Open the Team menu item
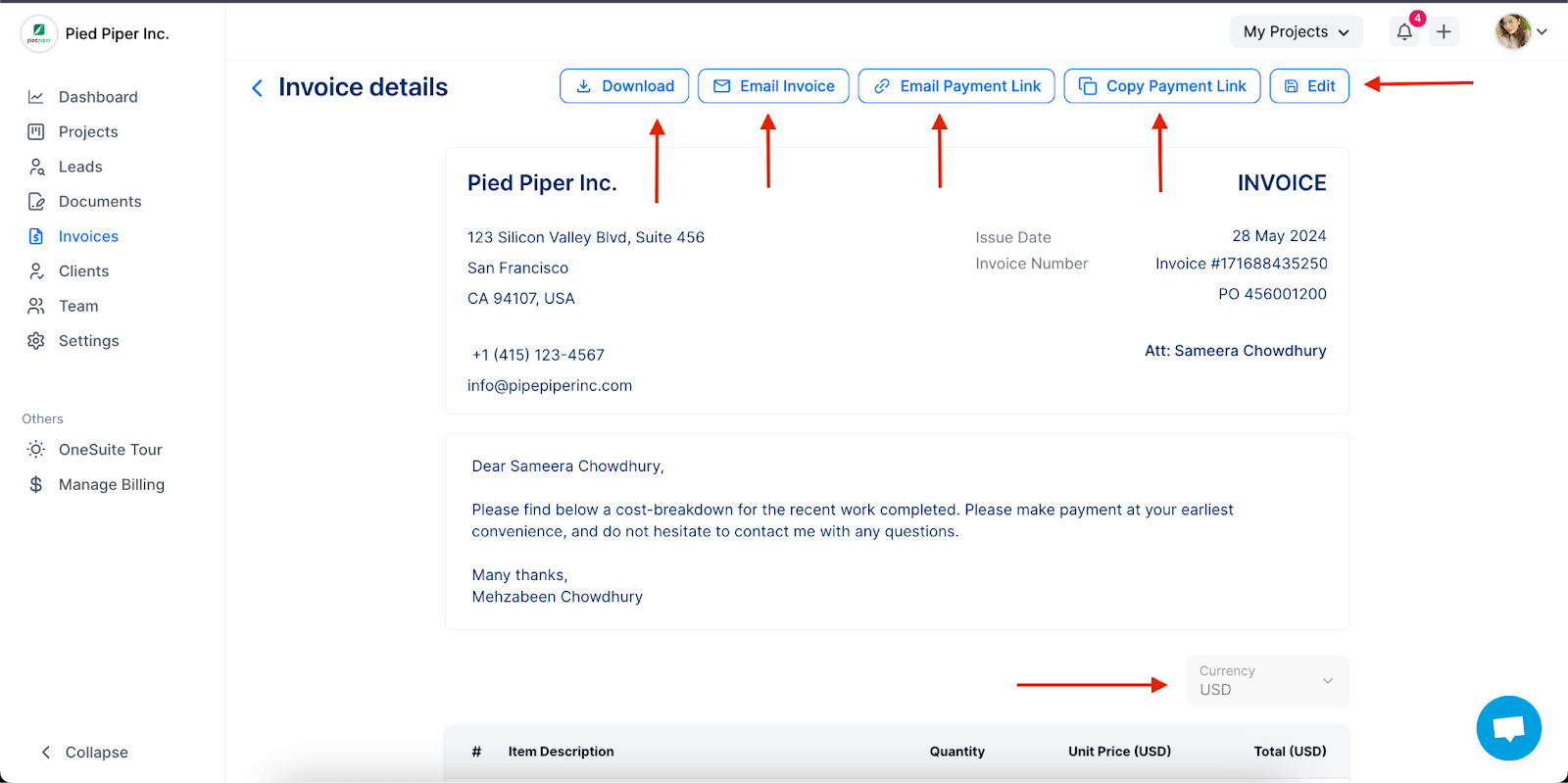Image resolution: width=1568 pixels, height=783 pixels. click(x=78, y=306)
